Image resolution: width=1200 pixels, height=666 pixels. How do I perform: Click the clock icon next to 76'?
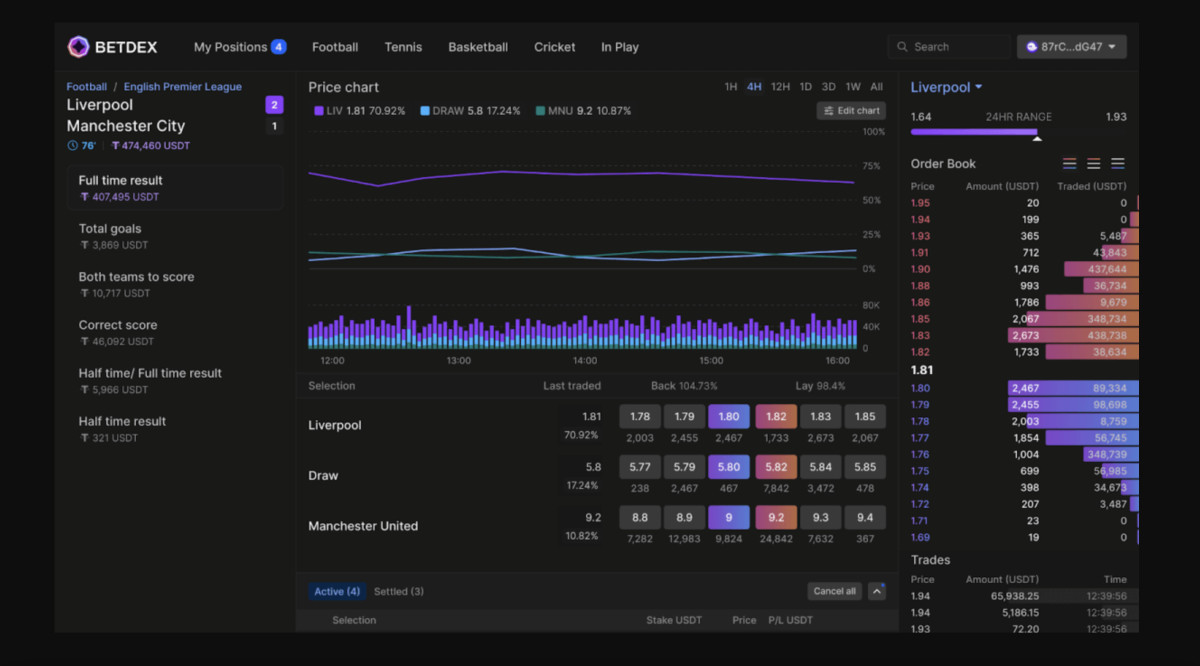pos(70,145)
